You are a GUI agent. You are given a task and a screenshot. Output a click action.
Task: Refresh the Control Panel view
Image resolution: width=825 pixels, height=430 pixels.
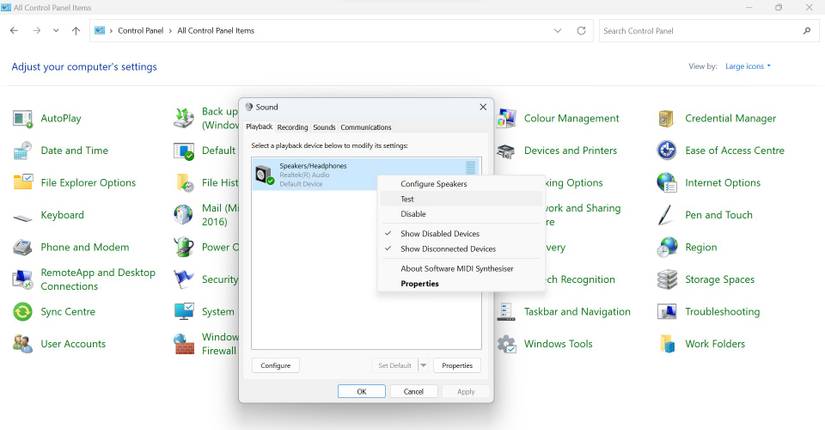581,31
